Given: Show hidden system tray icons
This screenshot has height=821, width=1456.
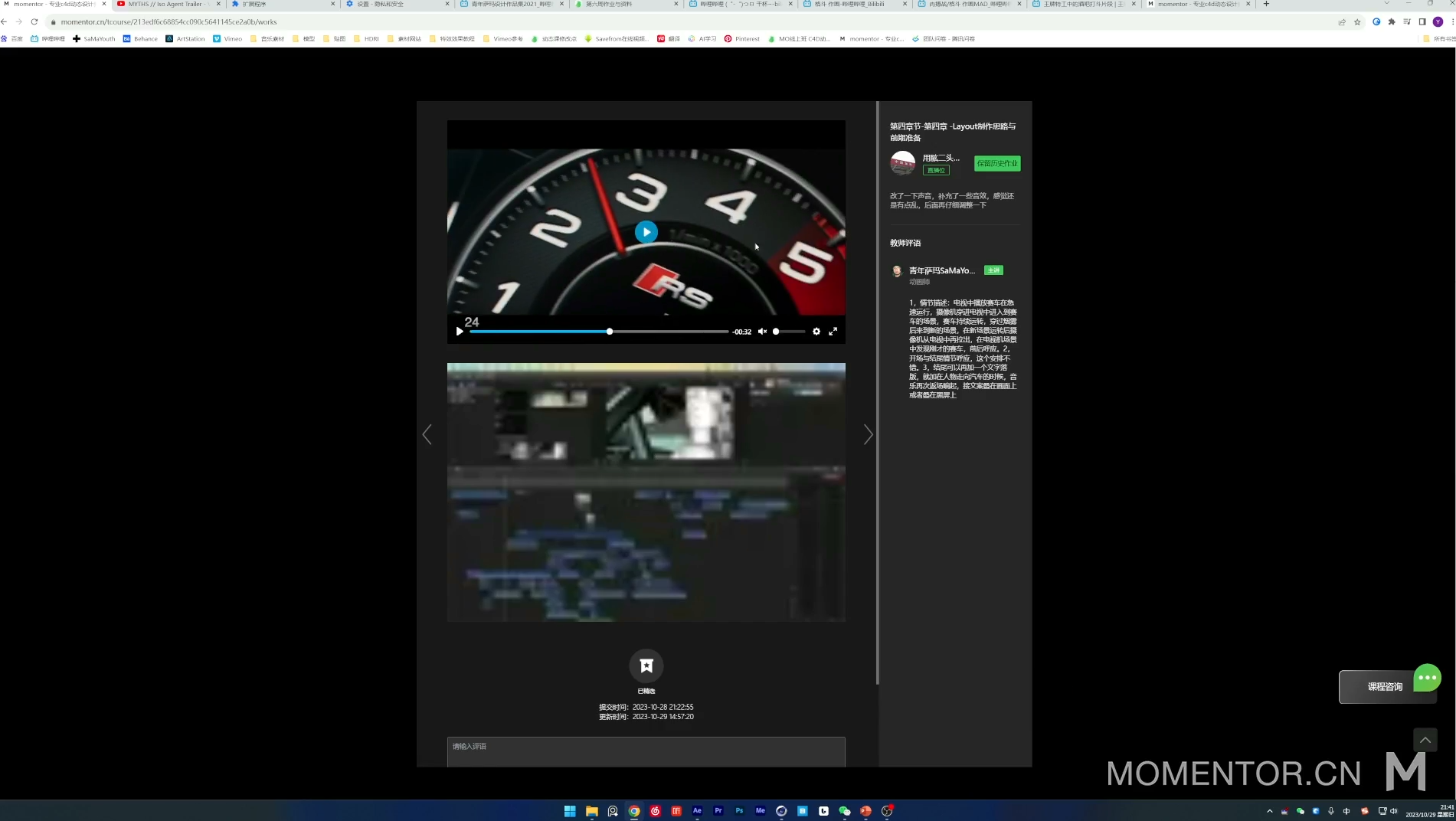Looking at the screenshot, I should pos(1269,811).
